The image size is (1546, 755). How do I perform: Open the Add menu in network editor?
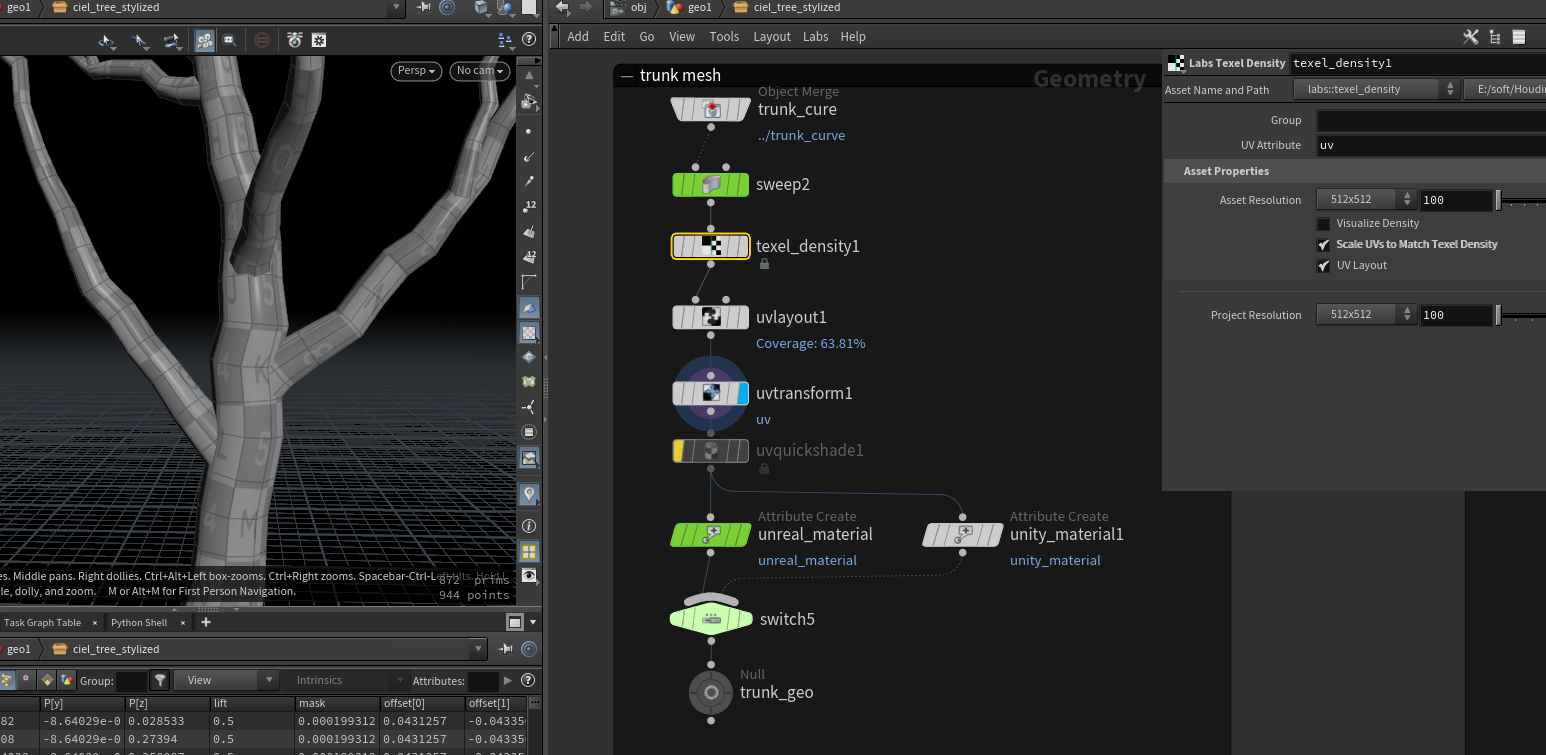[x=578, y=37]
